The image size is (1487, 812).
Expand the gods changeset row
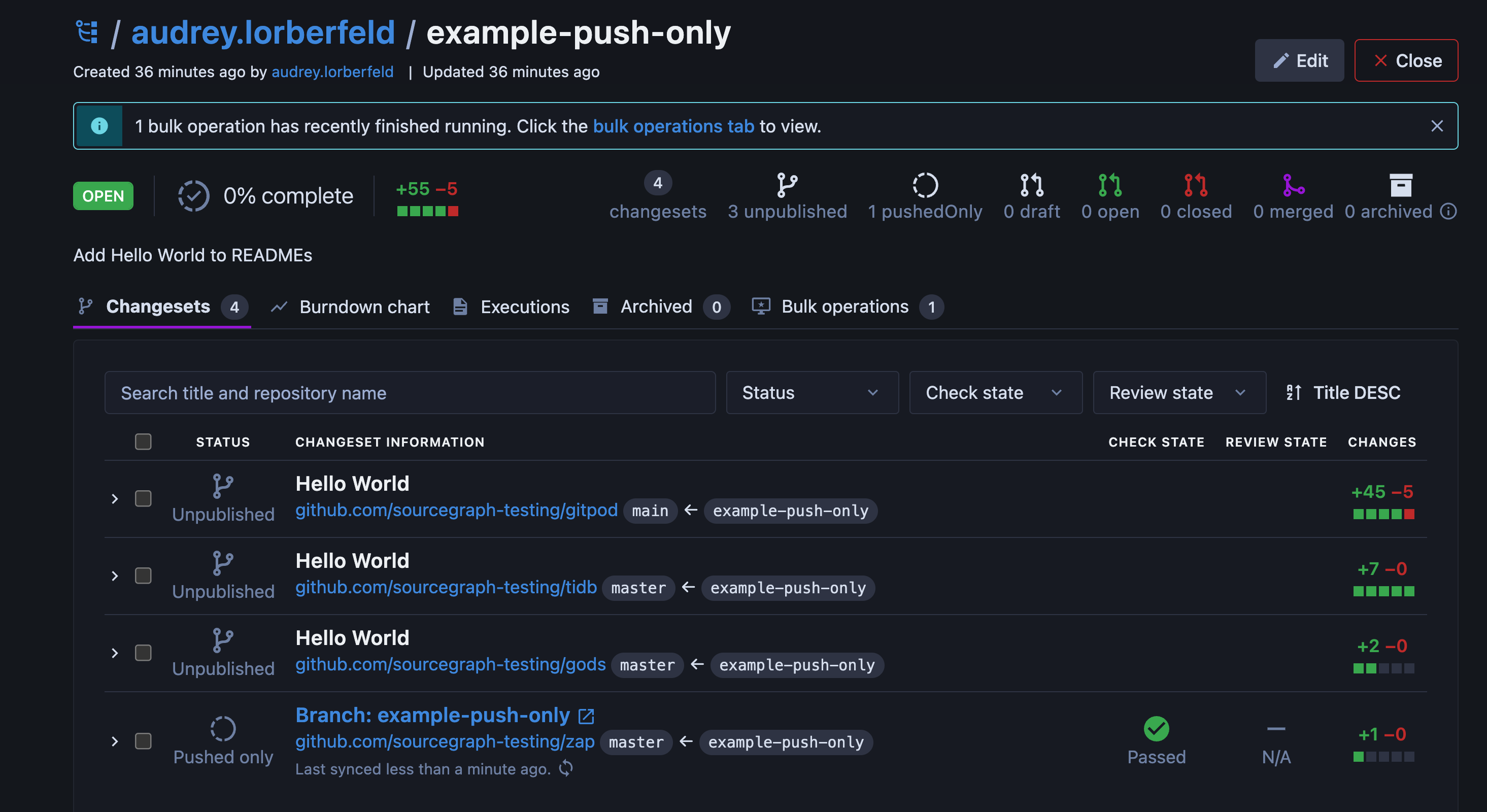pos(114,653)
